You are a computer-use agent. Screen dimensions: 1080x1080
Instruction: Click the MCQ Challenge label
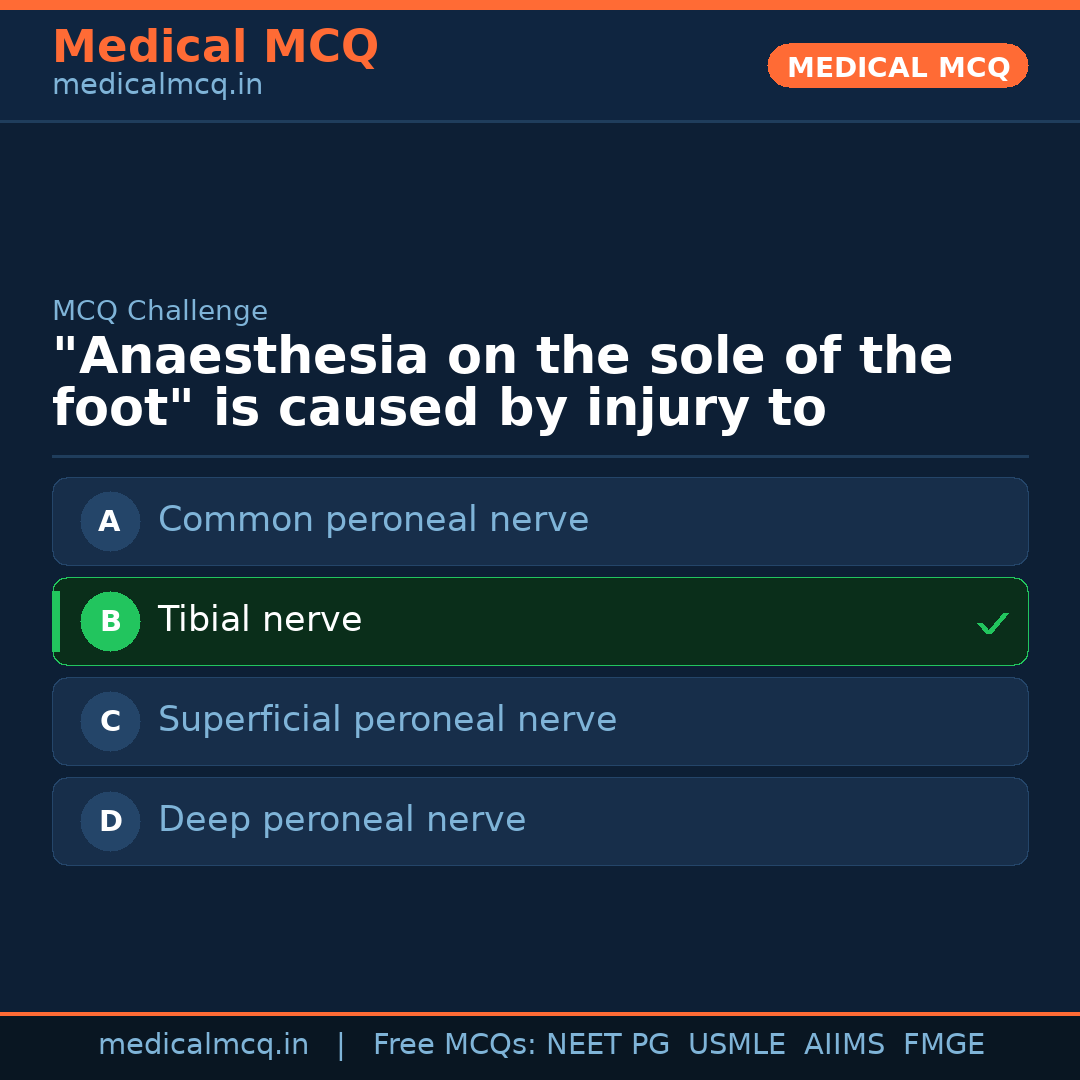point(160,311)
